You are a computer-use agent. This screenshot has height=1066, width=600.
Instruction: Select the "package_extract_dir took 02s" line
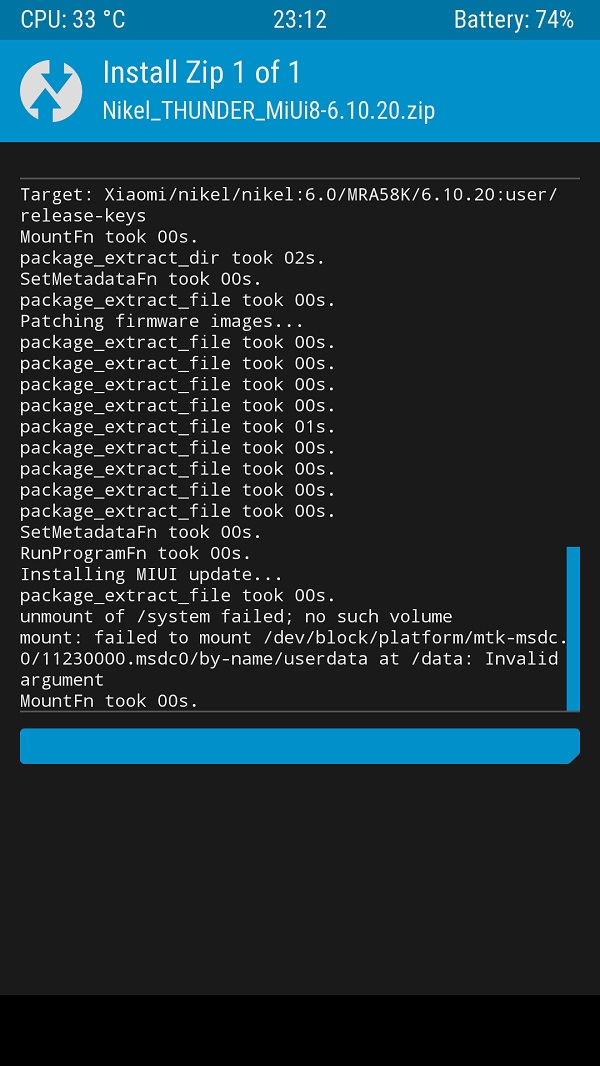pyautogui.click(x=172, y=258)
